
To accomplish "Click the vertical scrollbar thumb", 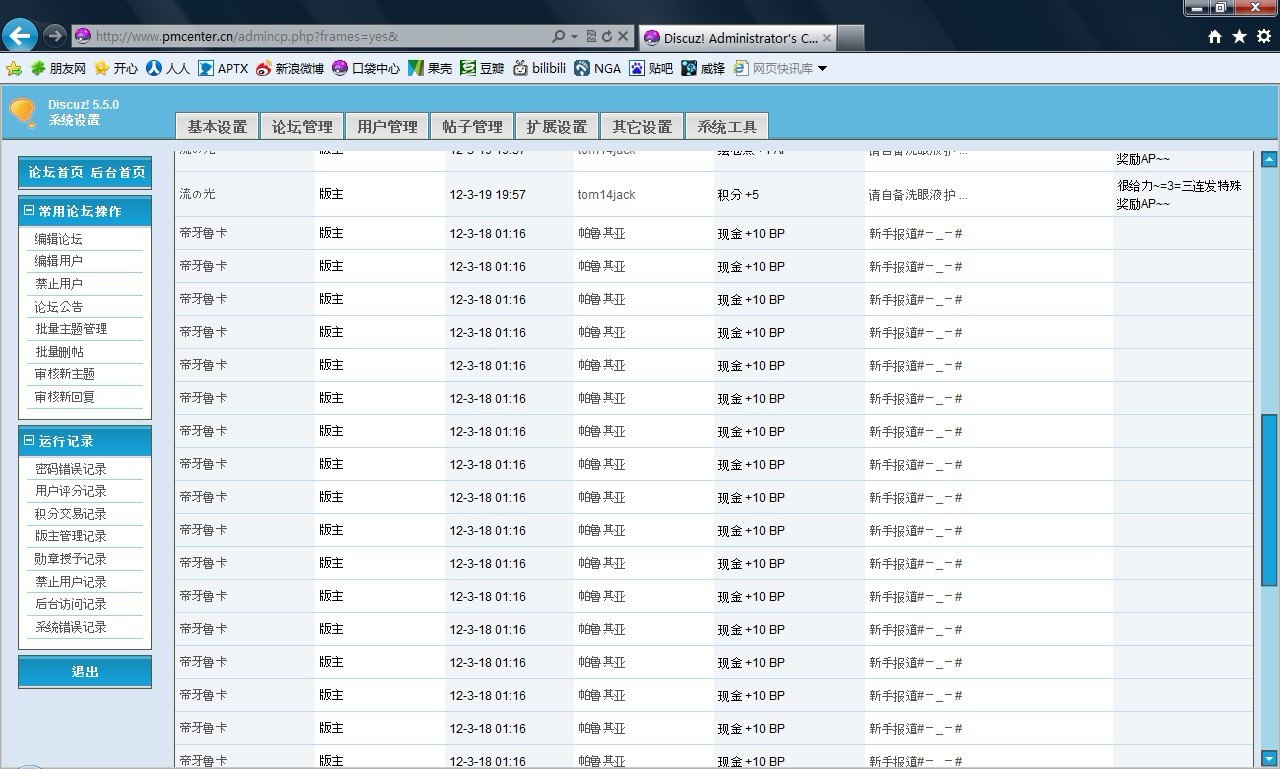I will 1269,499.
